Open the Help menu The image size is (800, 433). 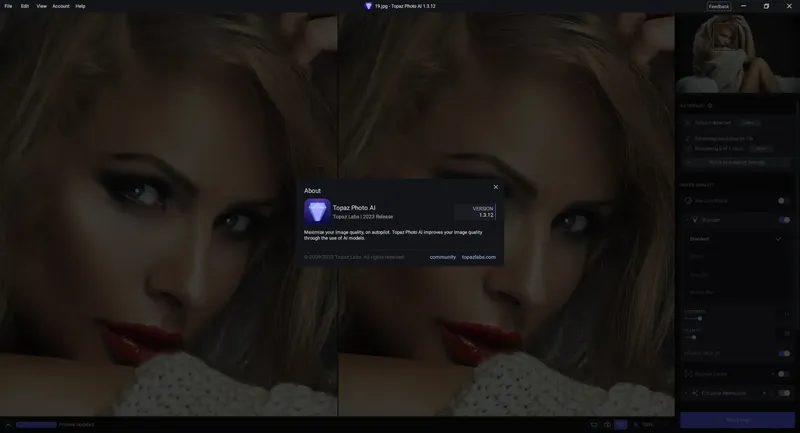click(x=80, y=6)
